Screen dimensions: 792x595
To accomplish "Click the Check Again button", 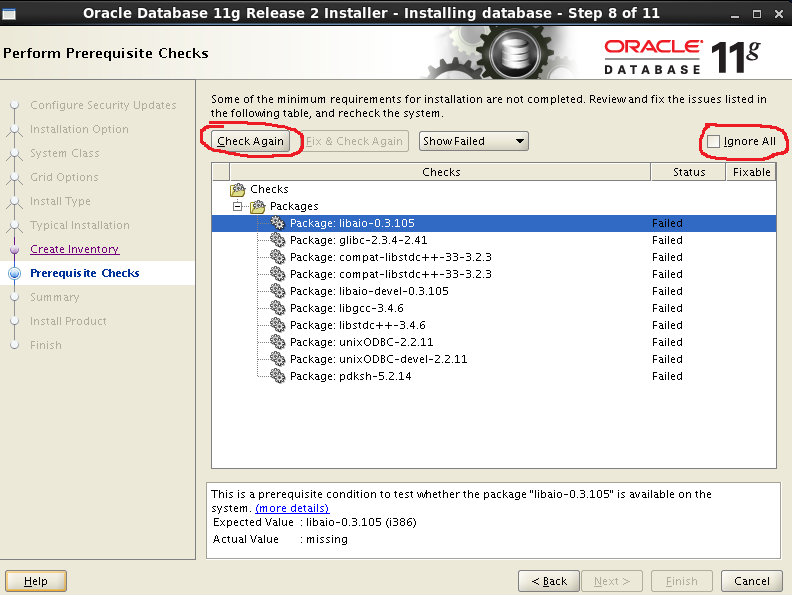I will (250, 141).
